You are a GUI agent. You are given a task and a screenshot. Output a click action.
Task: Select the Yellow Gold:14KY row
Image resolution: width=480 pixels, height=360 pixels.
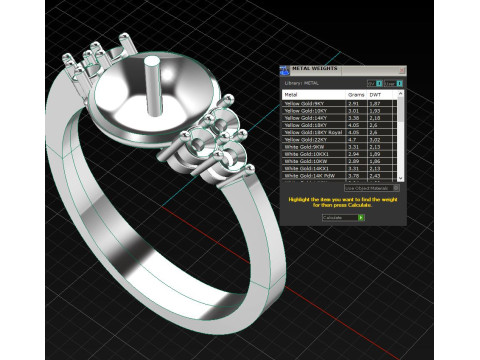coord(339,118)
